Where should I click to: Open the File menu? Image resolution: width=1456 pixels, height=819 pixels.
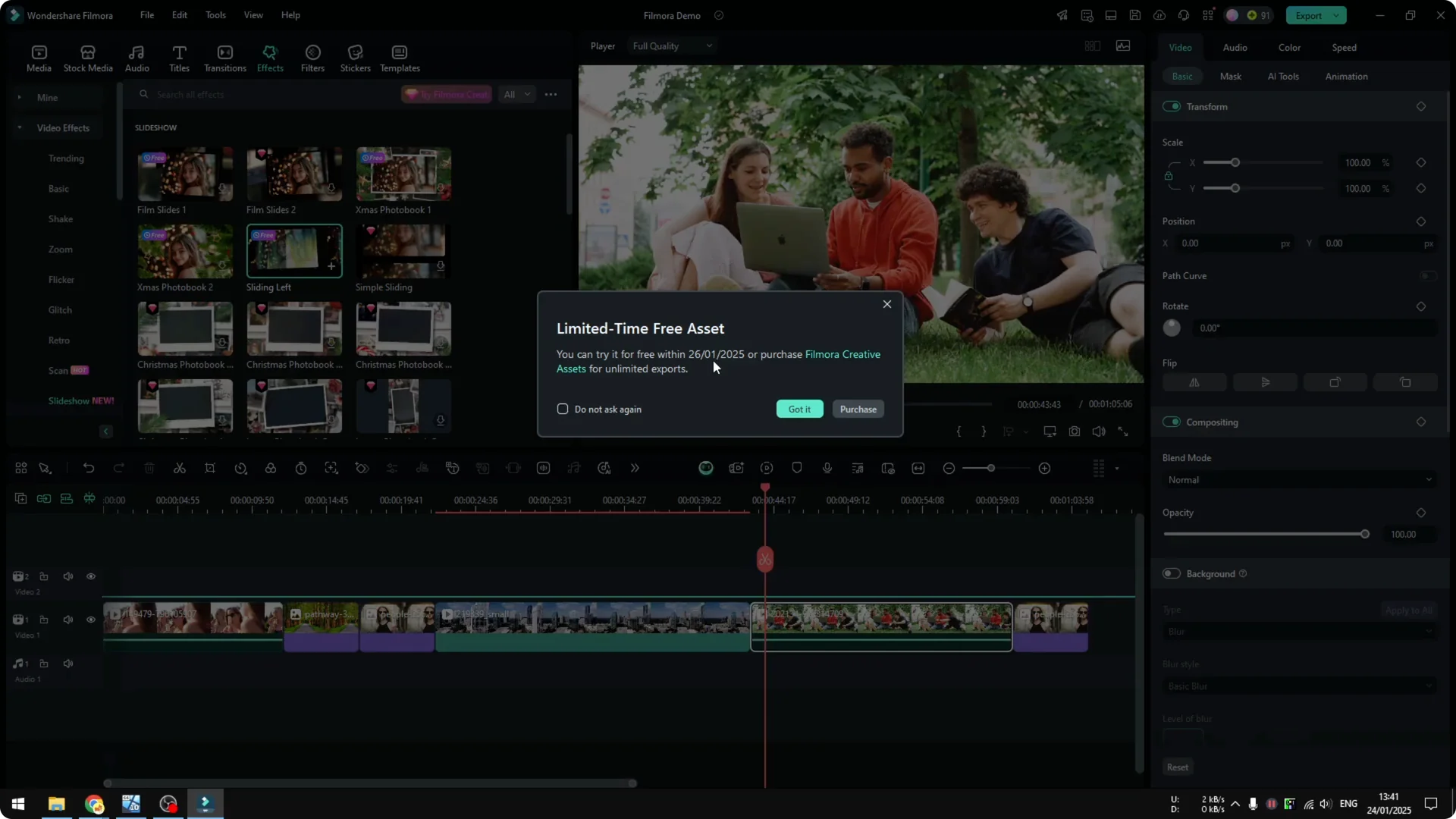(147, 15)
